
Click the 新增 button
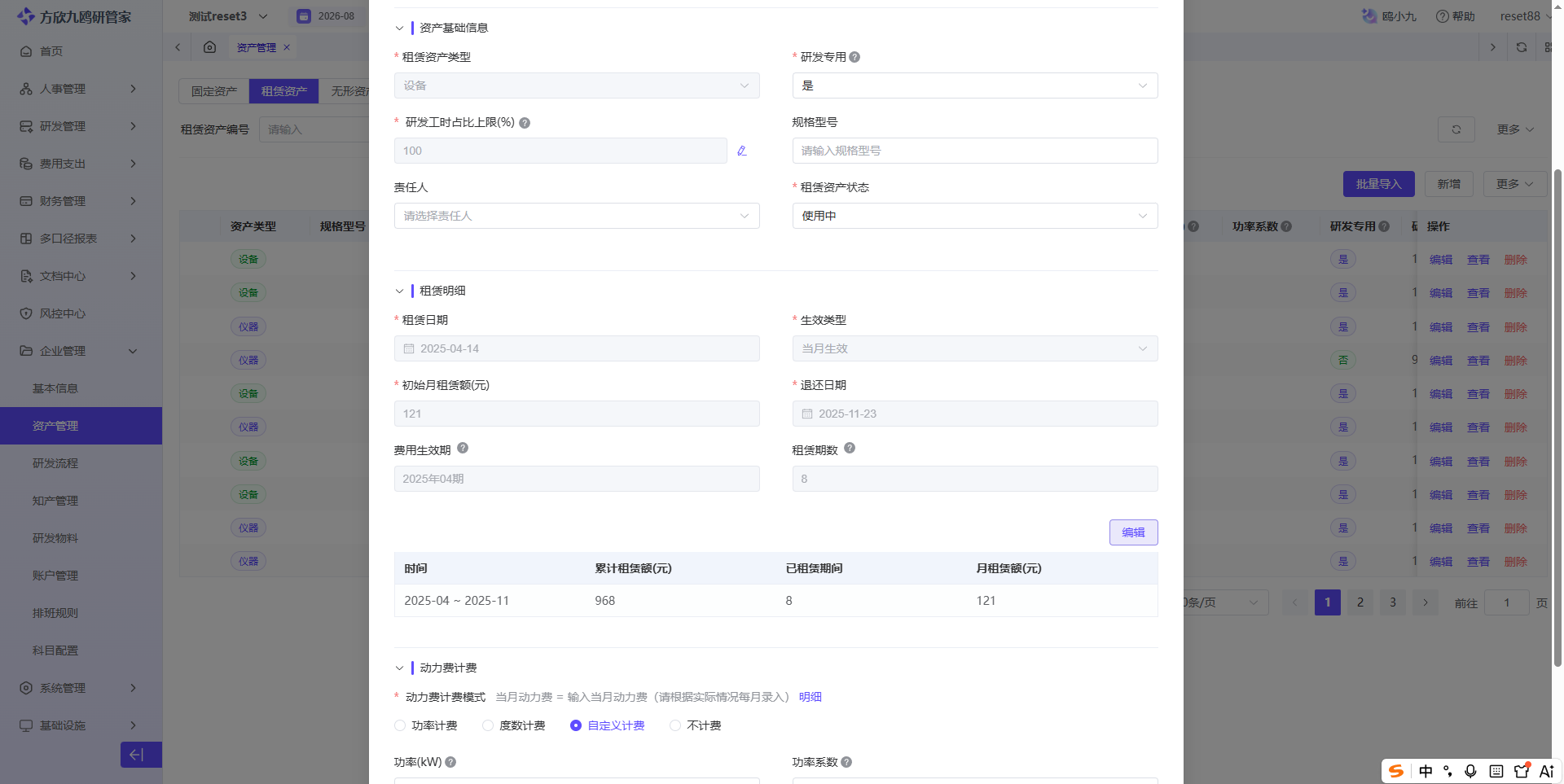1449,184
